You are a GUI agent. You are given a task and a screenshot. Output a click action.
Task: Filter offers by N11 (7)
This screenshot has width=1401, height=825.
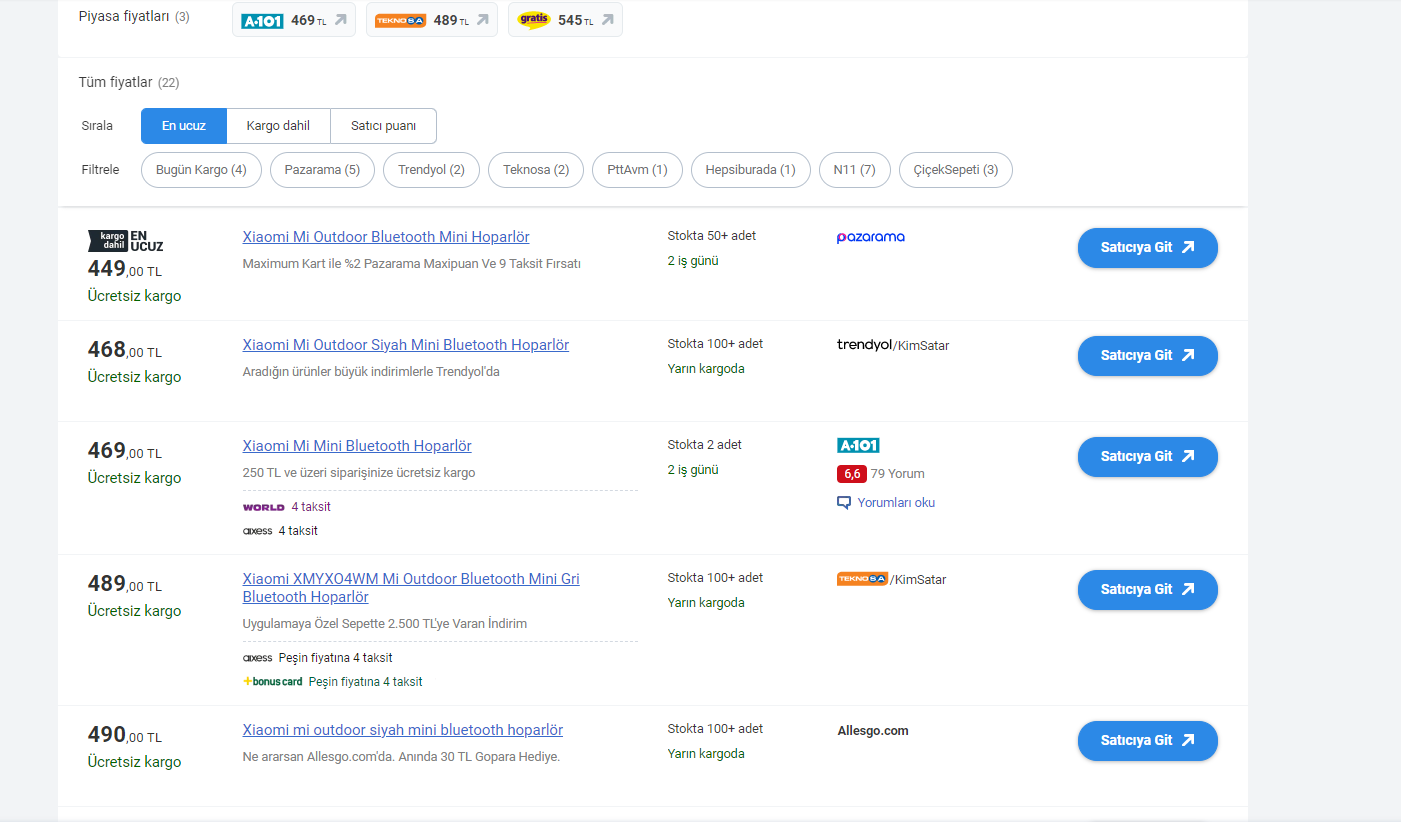855,170
